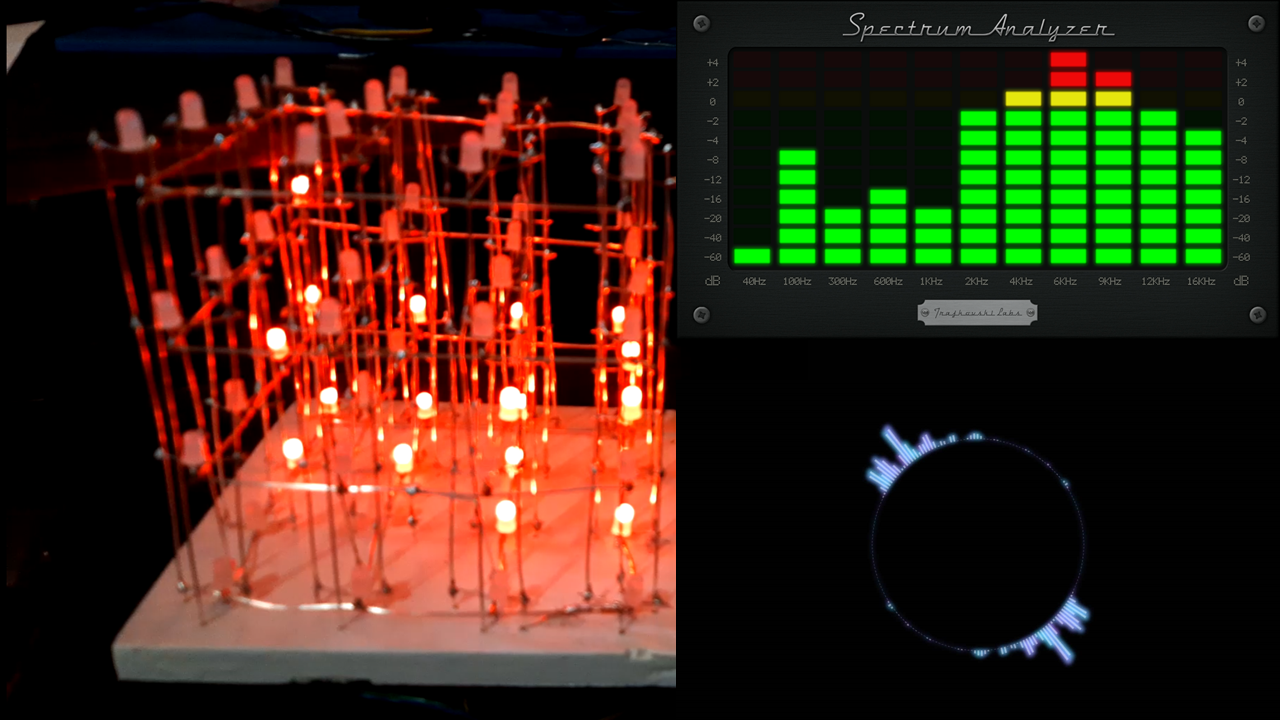Choose the 6KHz frequency band label
The width and height of the screenshot is (1280, 720).
[1065, 282]
